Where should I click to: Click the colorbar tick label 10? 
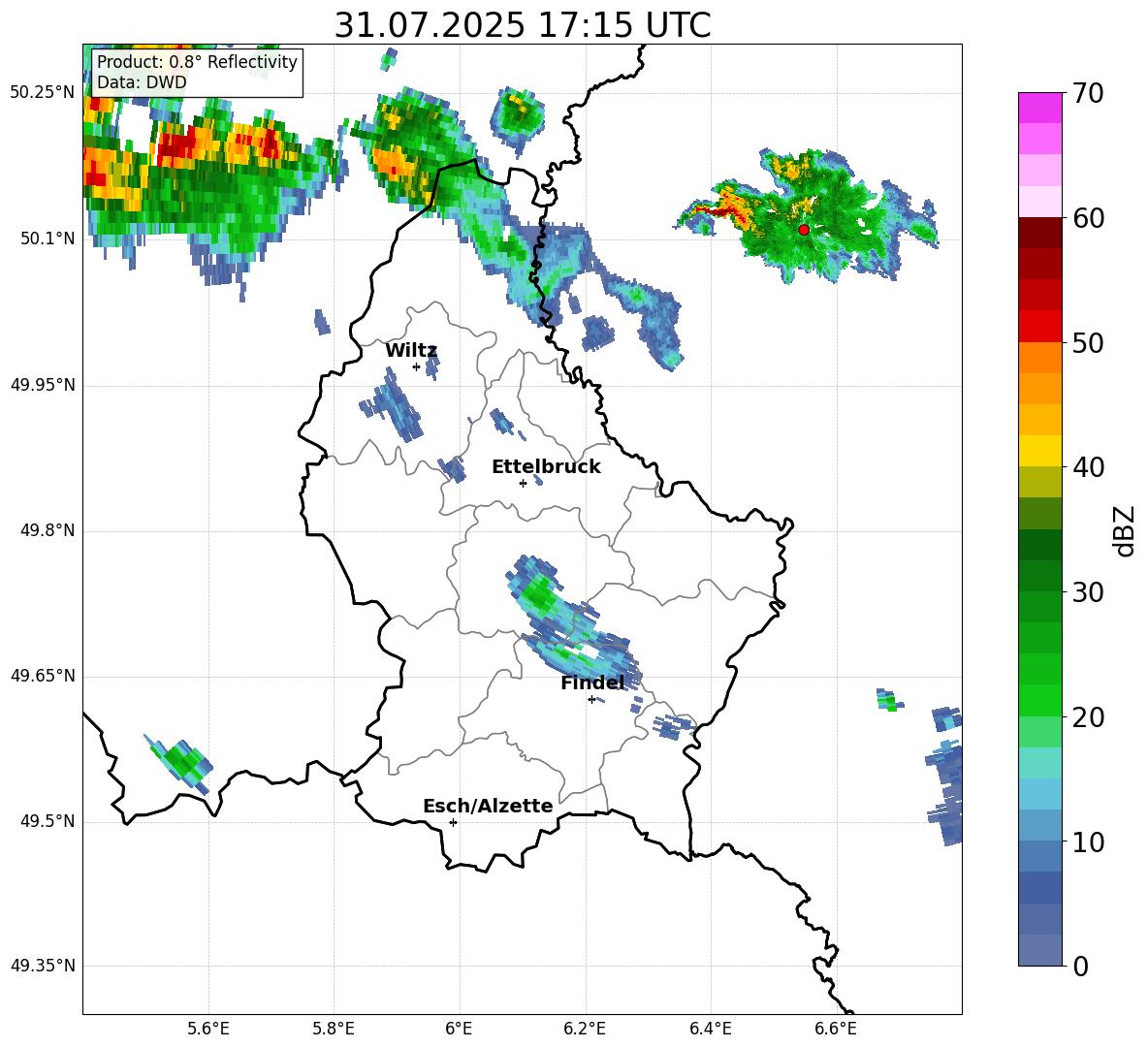point(1089,842)
